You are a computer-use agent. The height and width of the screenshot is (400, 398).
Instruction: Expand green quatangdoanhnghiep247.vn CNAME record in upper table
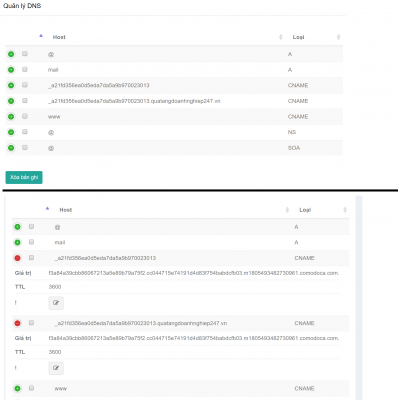(x=11, y=101)
